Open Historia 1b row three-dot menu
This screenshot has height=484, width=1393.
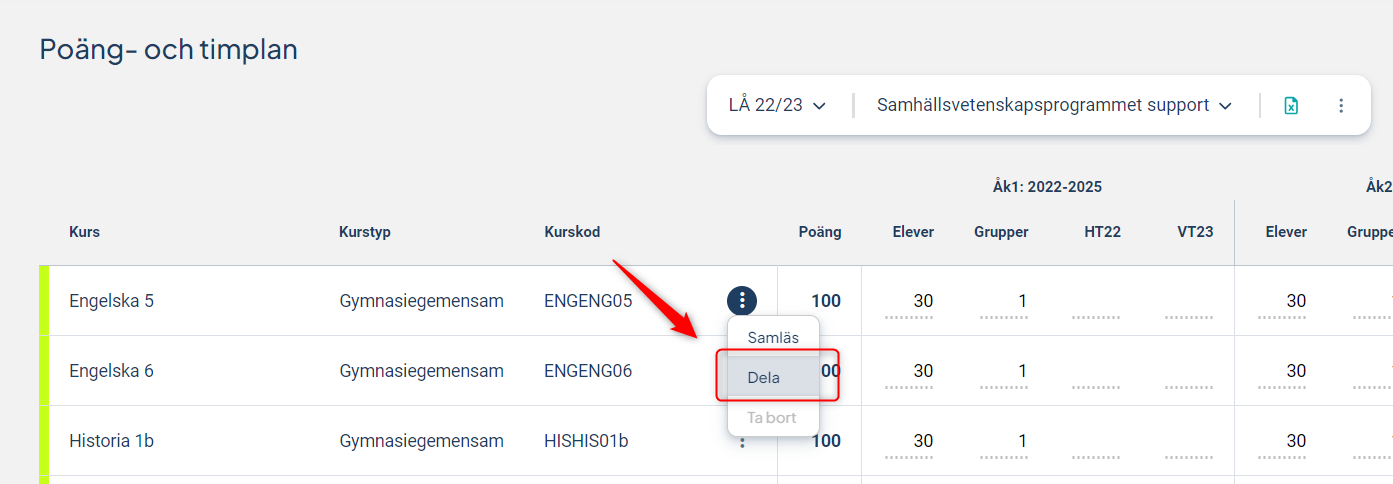(x=742, y=441)
